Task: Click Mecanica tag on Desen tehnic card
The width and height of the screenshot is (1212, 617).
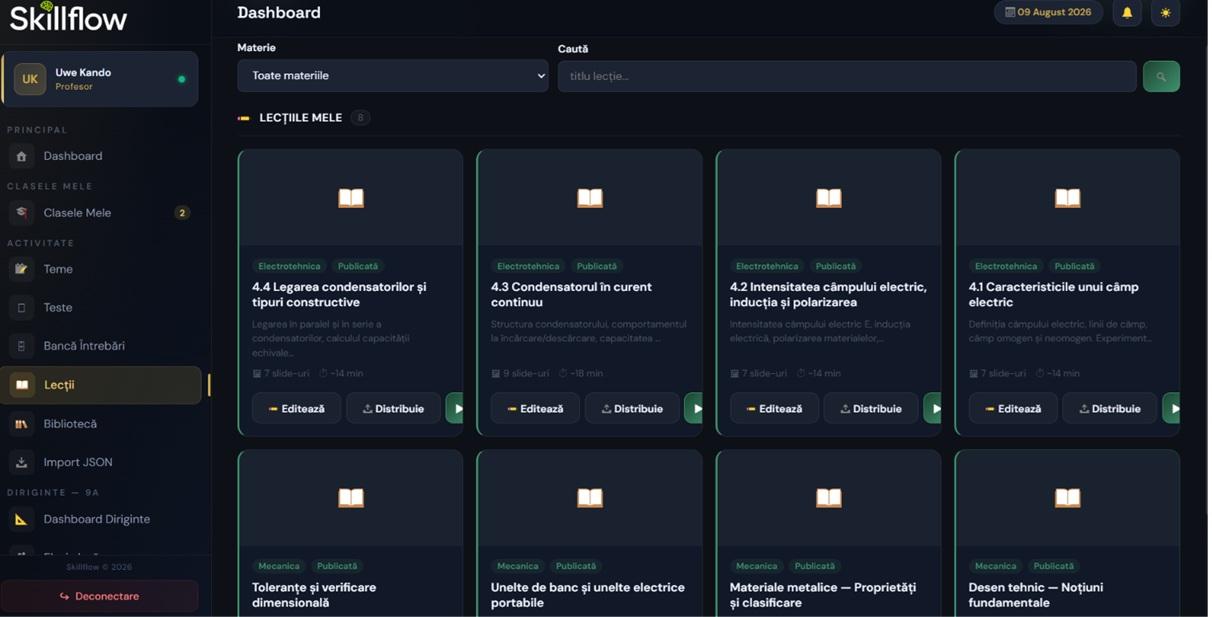Action: point(997,568)
